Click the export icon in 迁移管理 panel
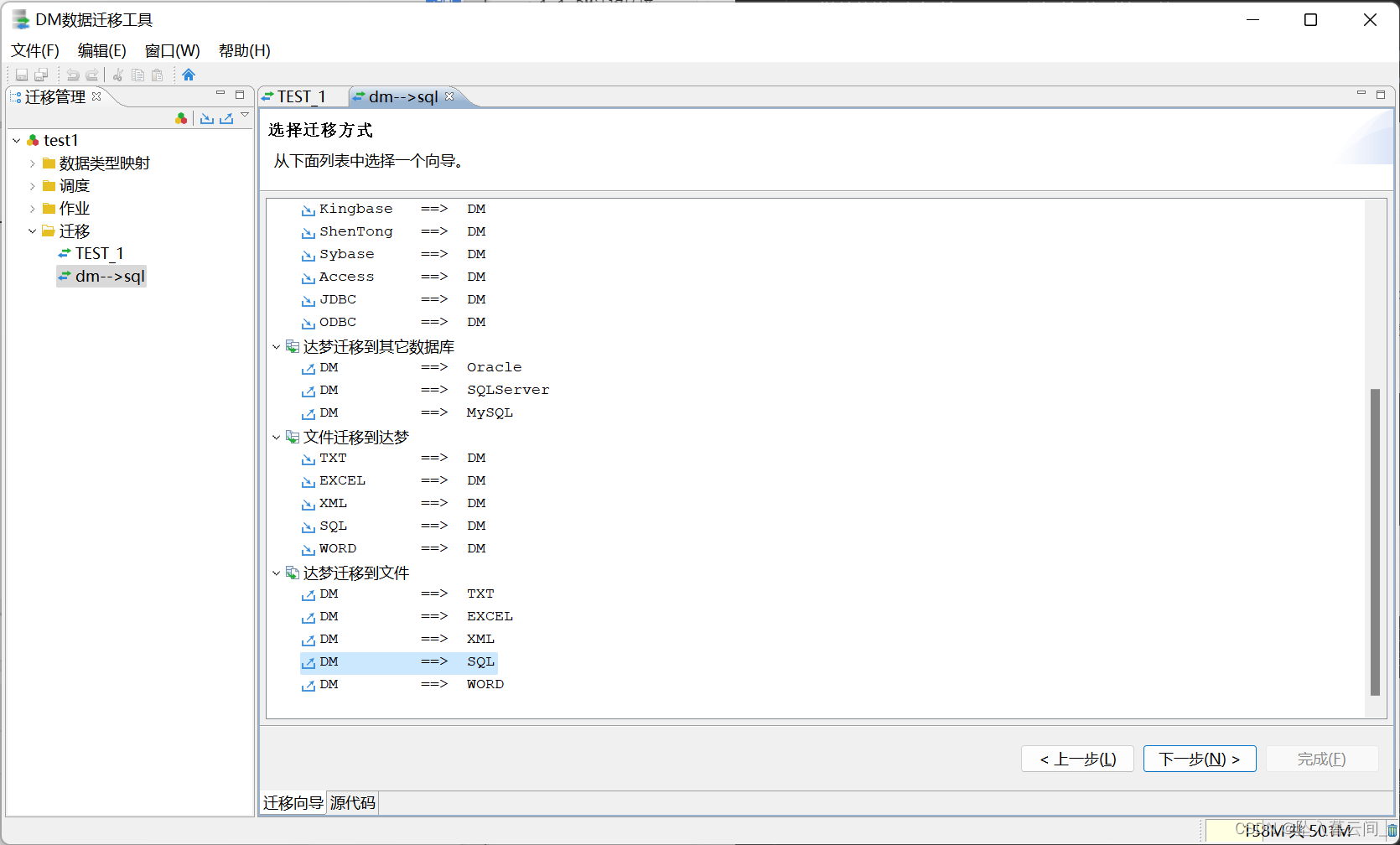This screenshot has height=845, width=1400. click(x=226, y=118)
